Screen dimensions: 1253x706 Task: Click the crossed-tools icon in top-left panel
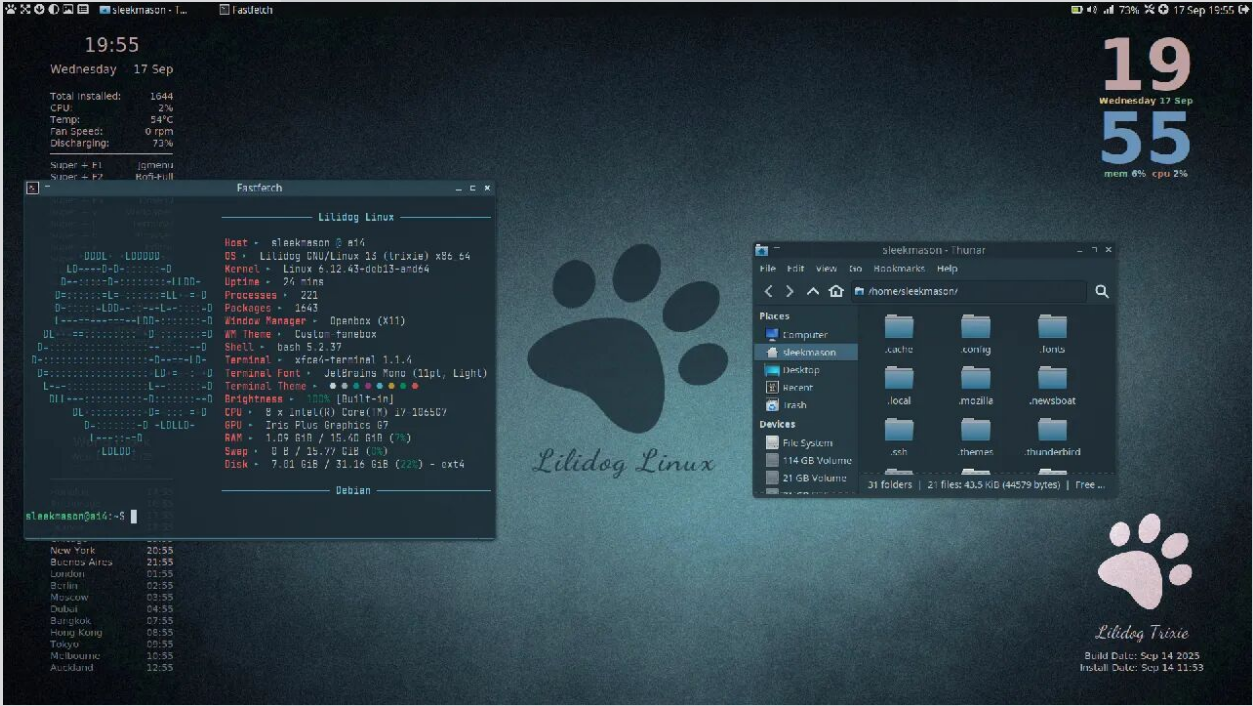(x=25, y=9)
